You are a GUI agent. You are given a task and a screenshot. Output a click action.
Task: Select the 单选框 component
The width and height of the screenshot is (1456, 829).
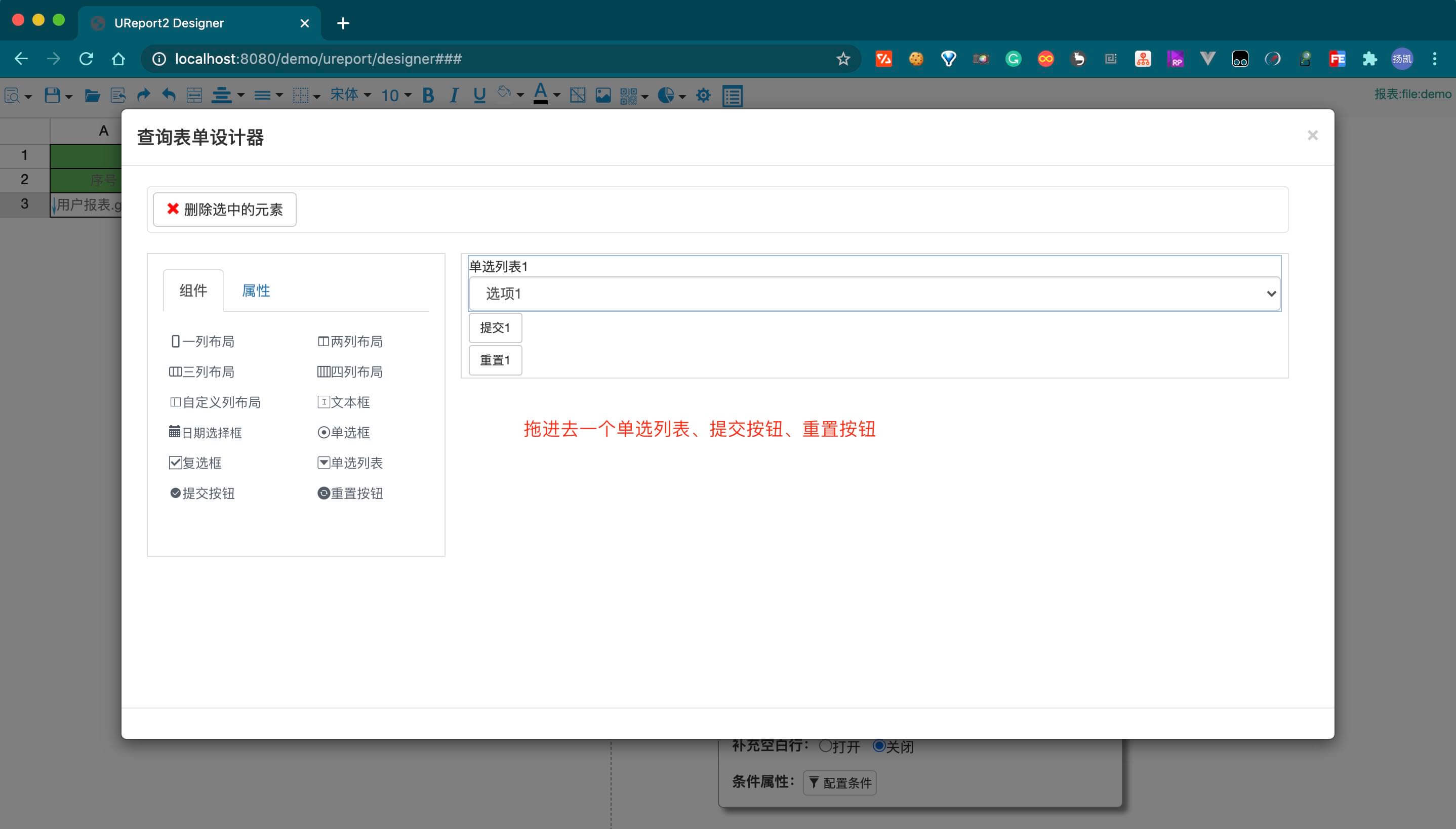tap(344, 433)
